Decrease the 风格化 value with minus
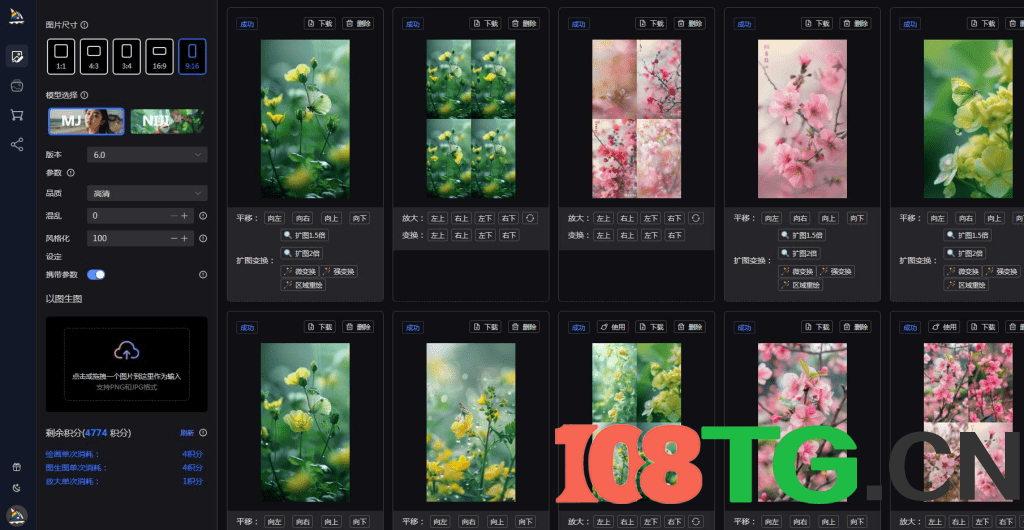Screen dimensions: 1024x530 tap(174, 238)
